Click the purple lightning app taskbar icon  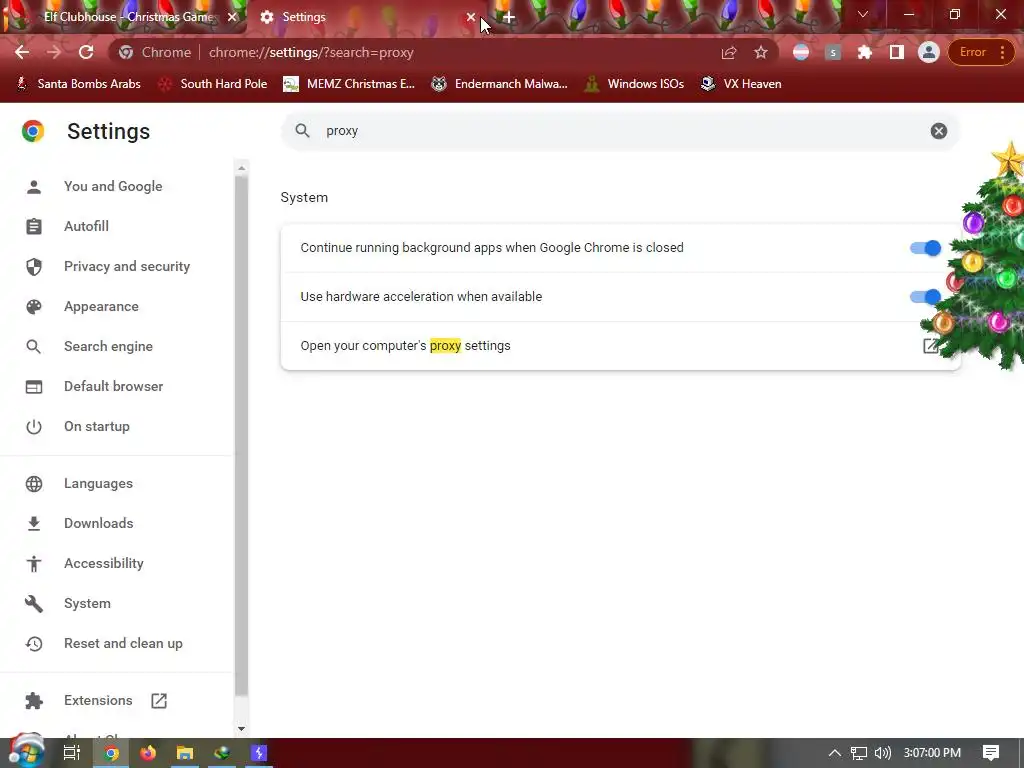click(259, 753)
